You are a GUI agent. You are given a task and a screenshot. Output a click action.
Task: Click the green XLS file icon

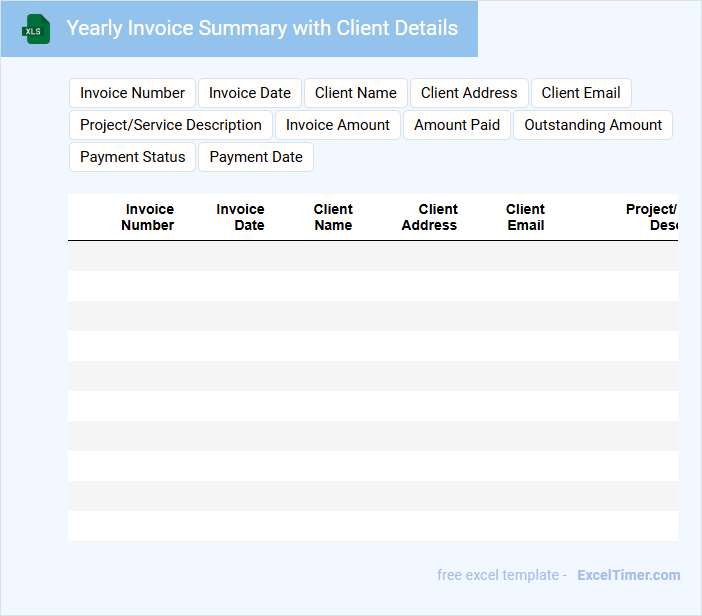[37, 30]
